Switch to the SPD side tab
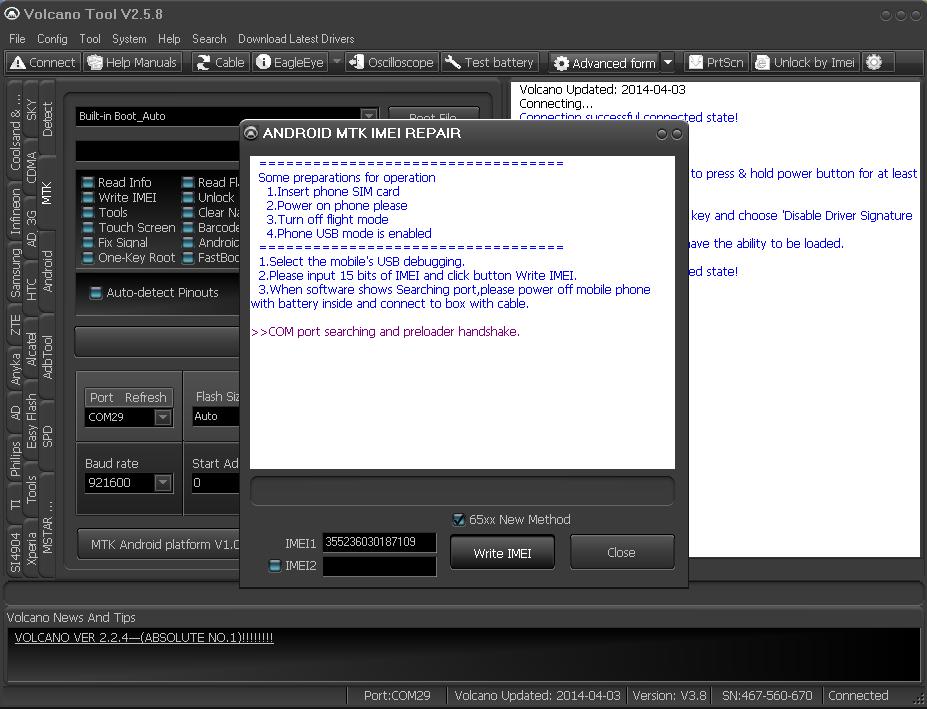Screen dimensions: 927x709 click(47, 436)
